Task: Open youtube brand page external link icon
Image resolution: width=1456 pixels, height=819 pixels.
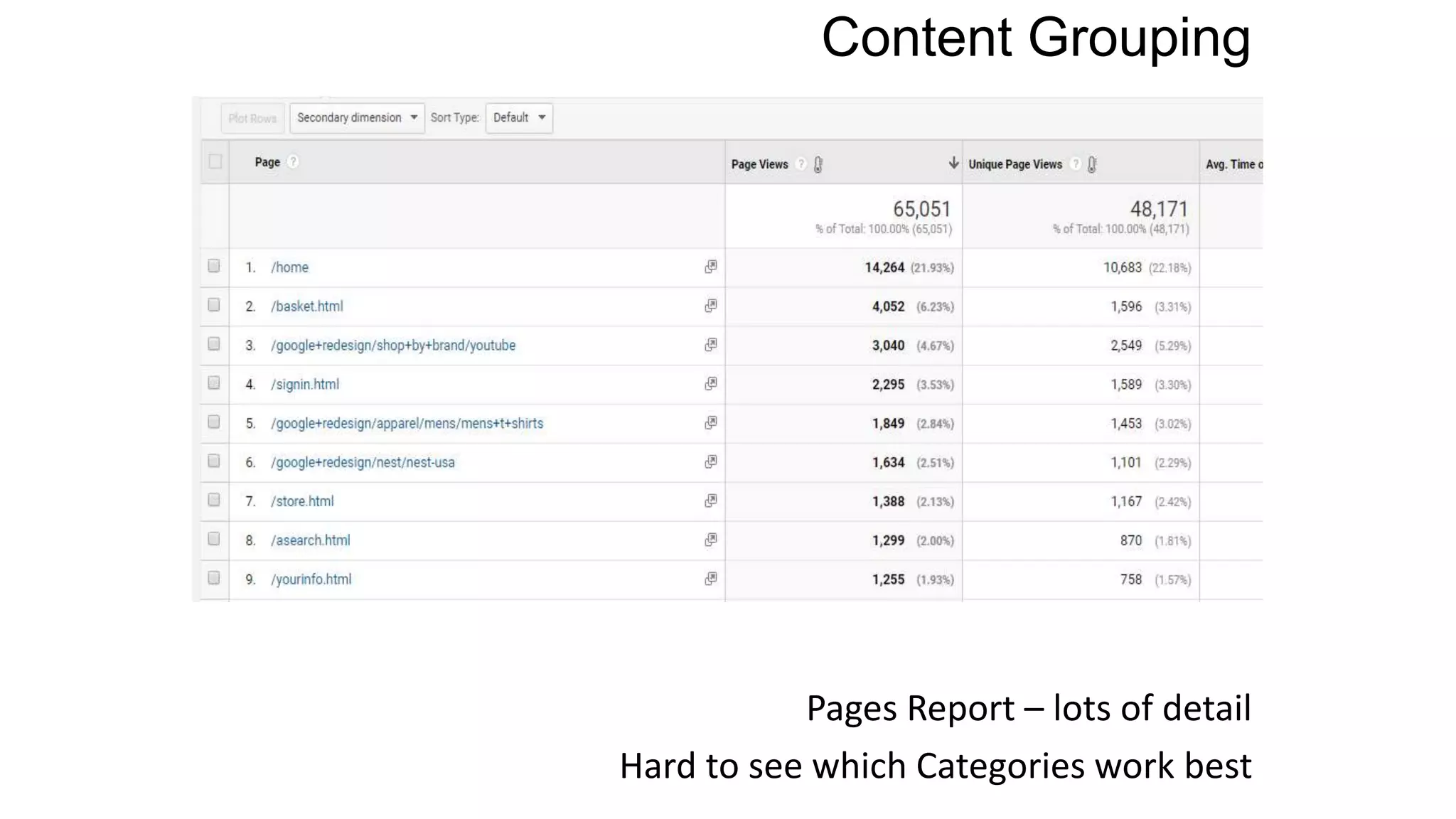Action: click(710, 345)
